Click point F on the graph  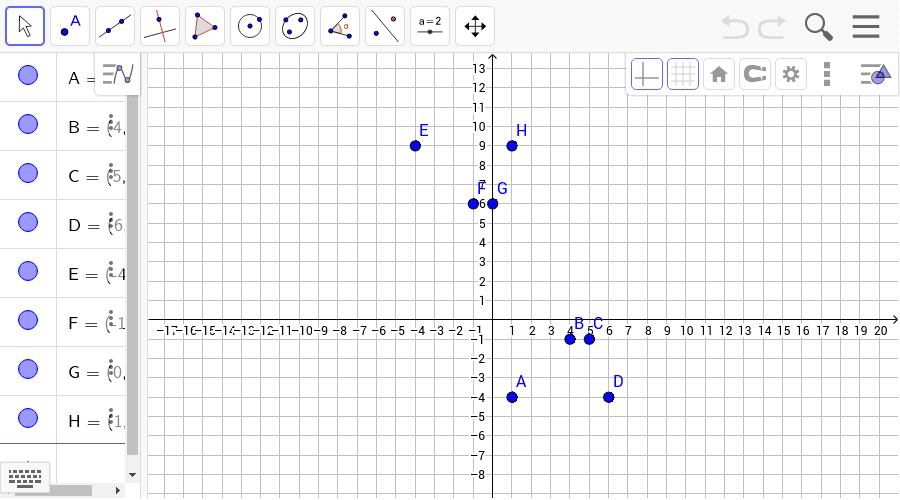[474, 204]
